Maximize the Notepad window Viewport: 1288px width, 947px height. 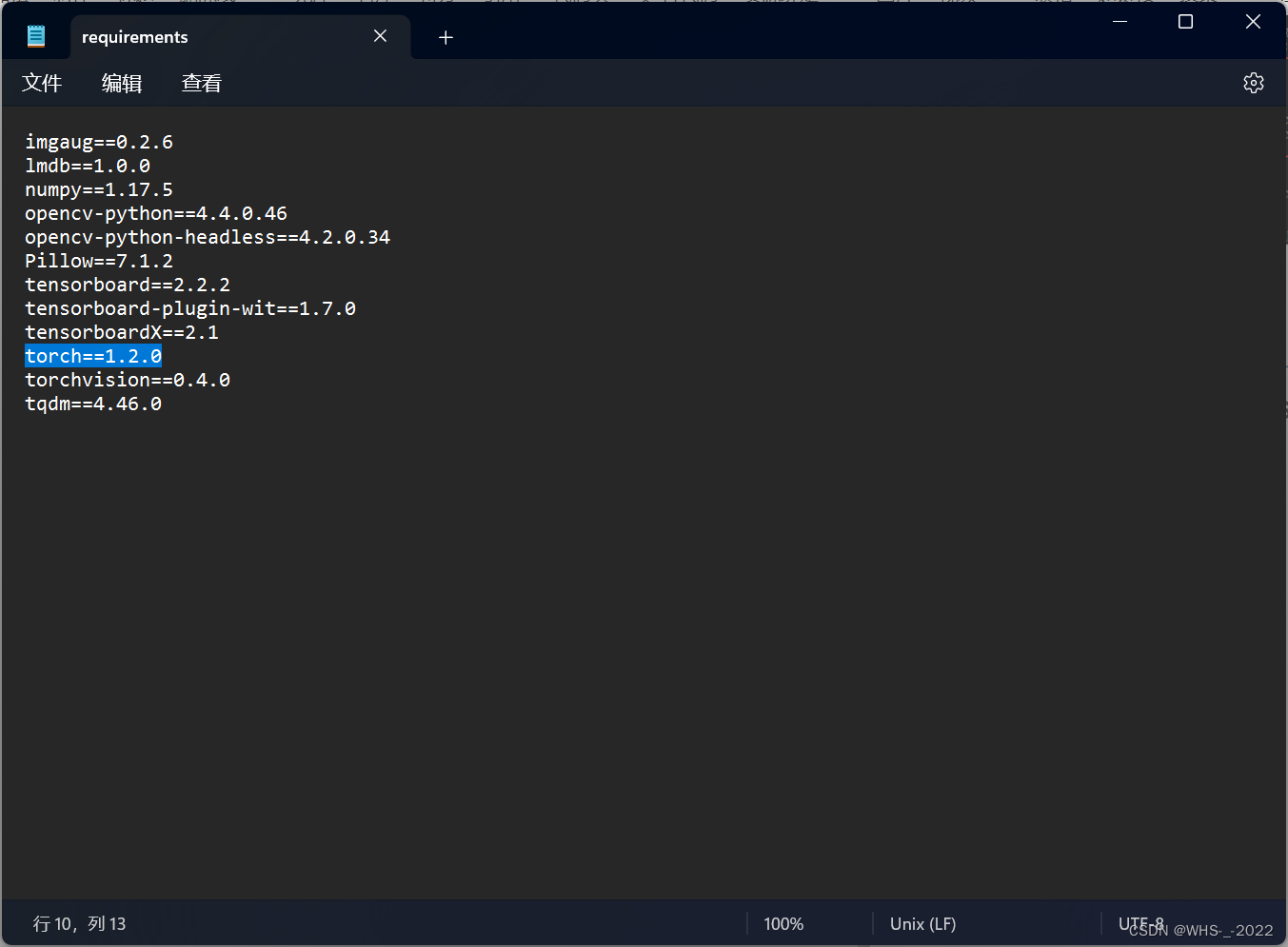point(1185,22)
